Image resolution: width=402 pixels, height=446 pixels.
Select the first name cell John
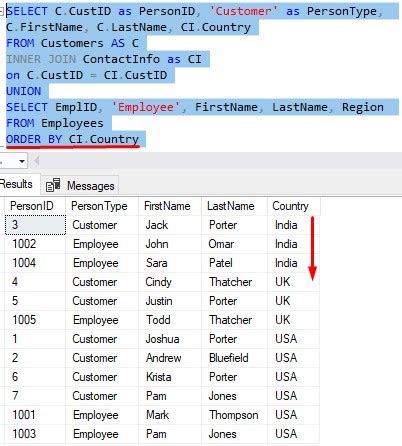(x=170, y=244)
